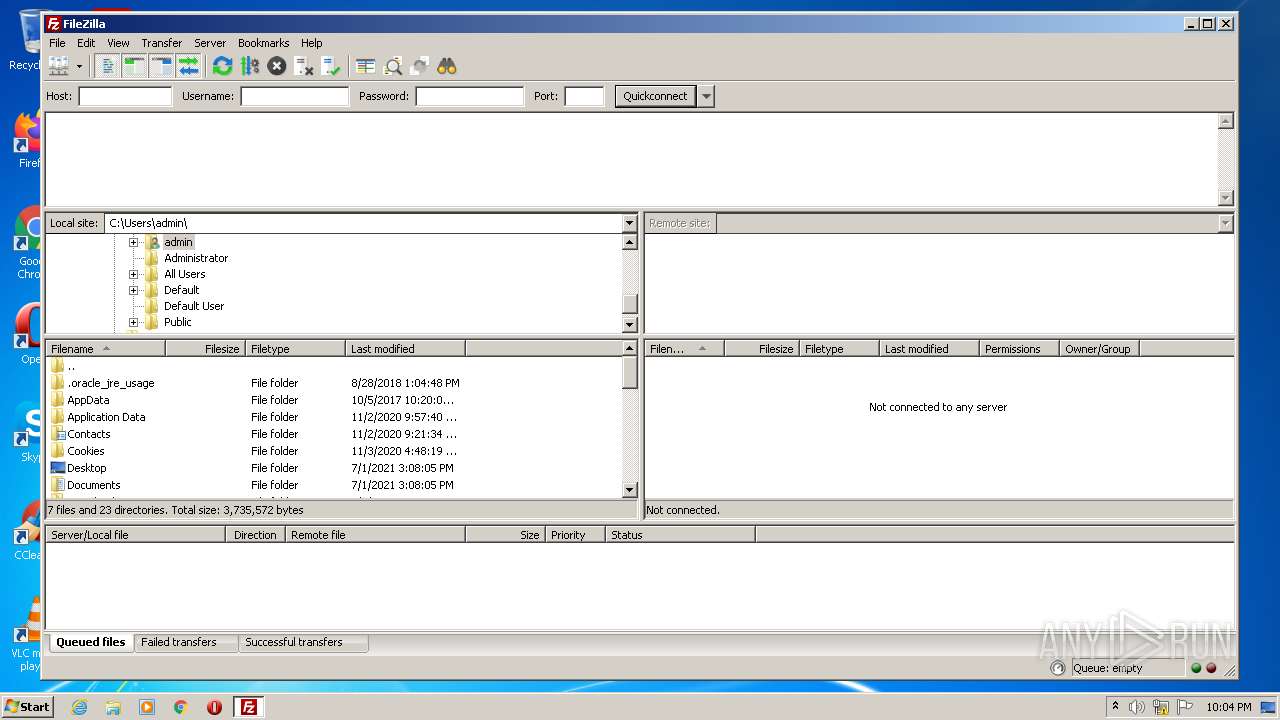Open Local site path dropdown
Screen dimensions: 1280x720
coord(629,223)
